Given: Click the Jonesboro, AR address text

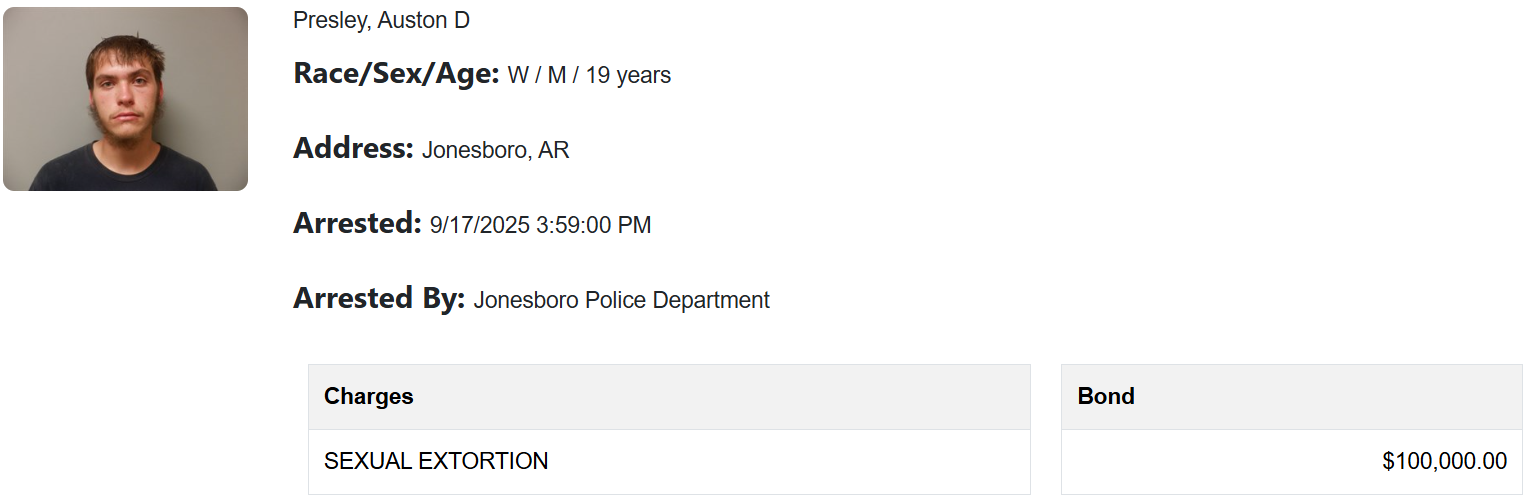Looking at the screenshot, I should pyautogui.click(x=496, y=150).
